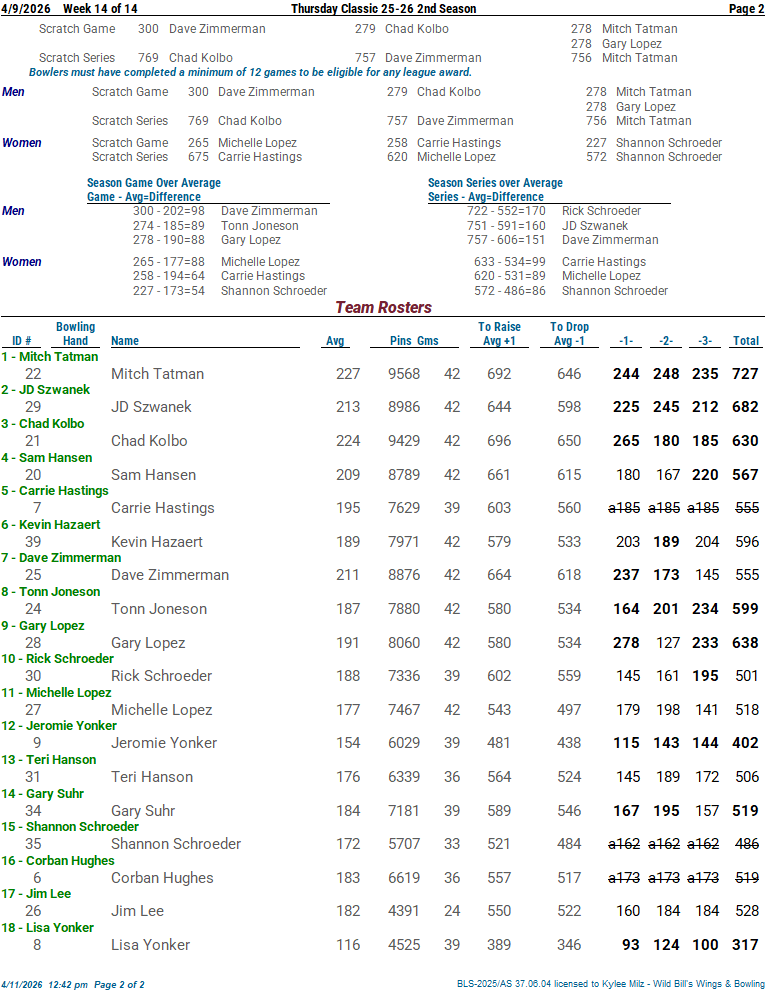
Task: Click the 'Team Rosters' section heading
Action: pos(384,307)
